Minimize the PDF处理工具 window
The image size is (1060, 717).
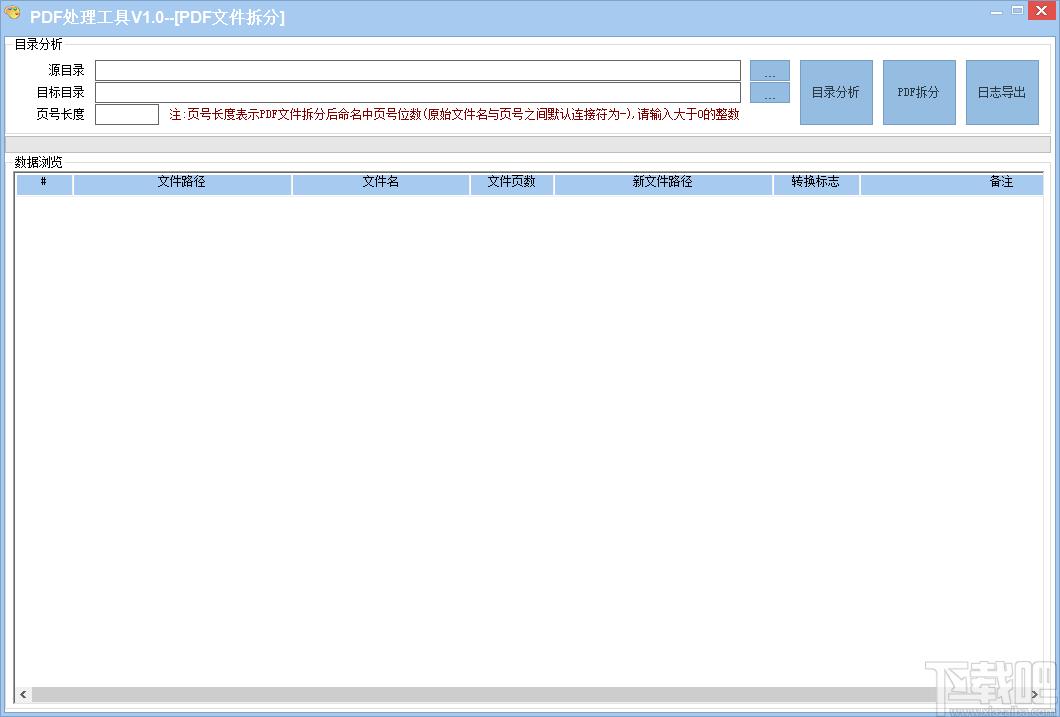pos(996,11)
